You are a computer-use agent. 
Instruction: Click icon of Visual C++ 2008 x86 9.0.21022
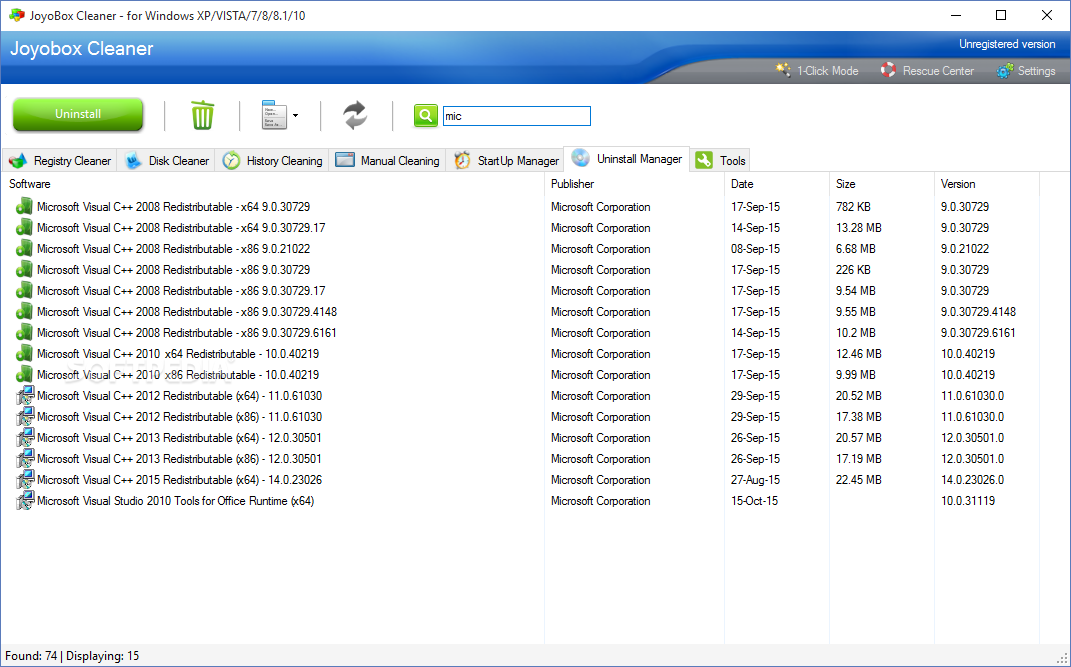25,249
